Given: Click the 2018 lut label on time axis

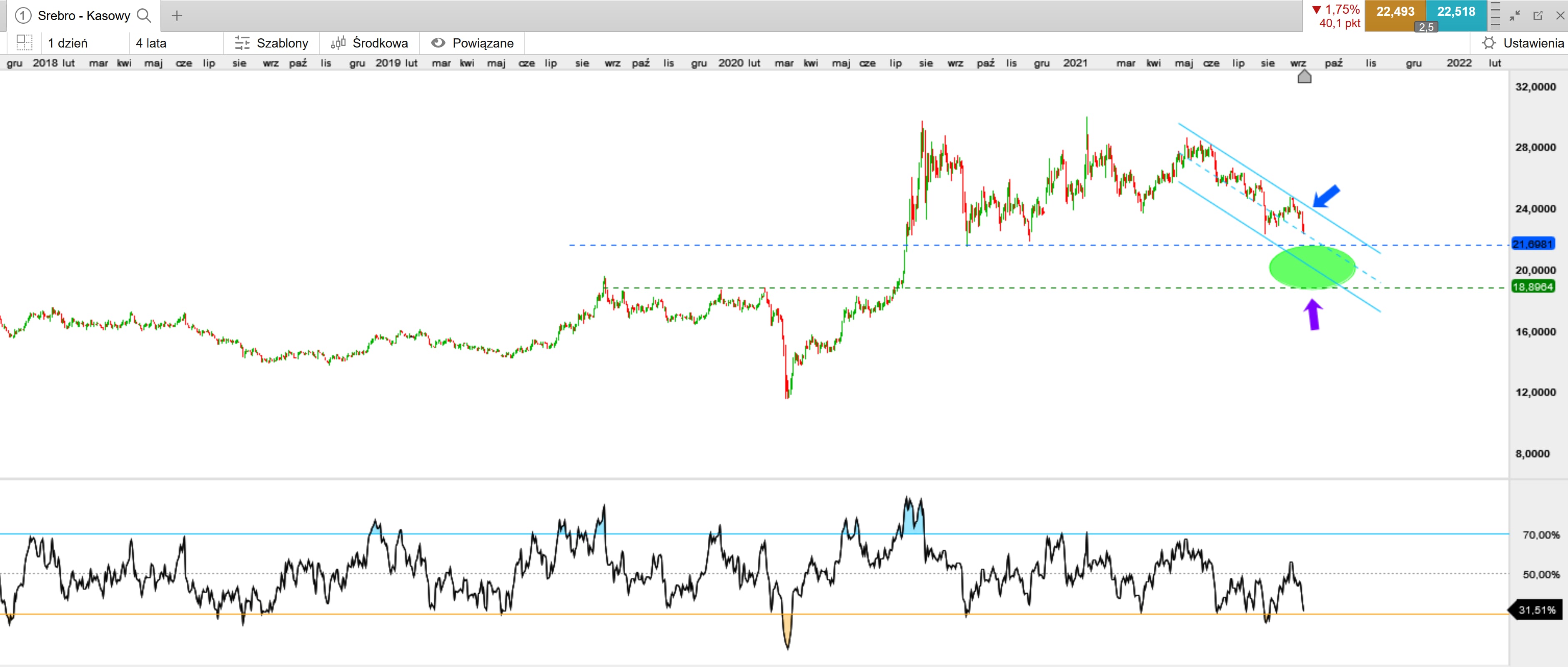Looking at the screenshot, I should [54, 63].
